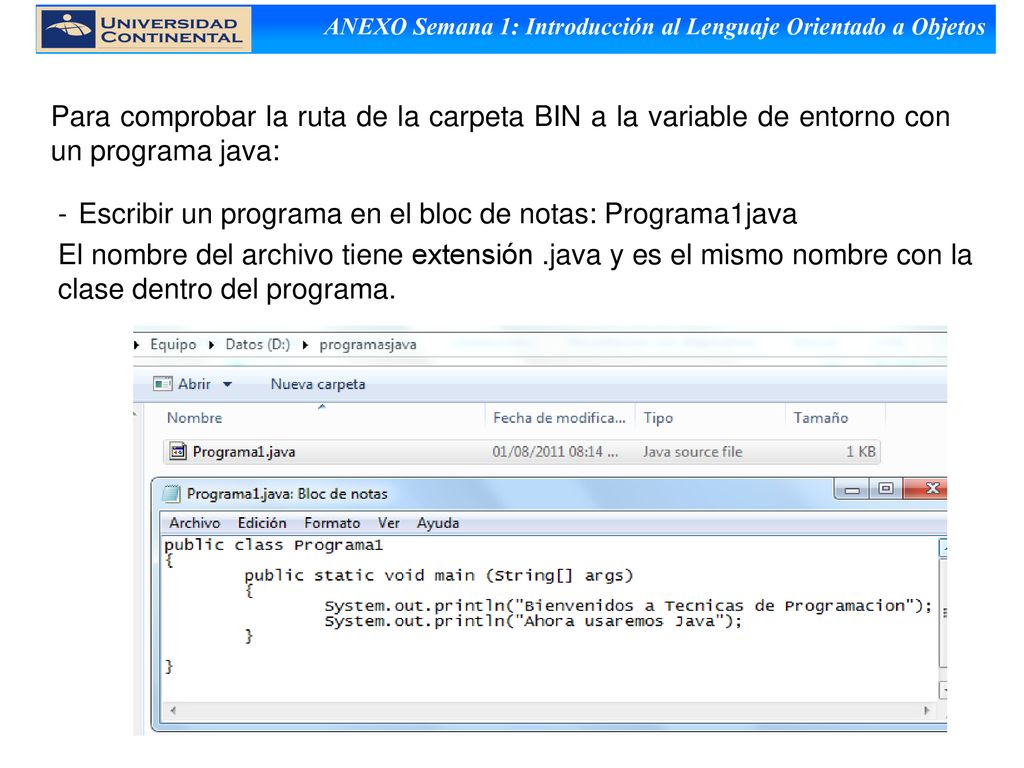Click Datos (D:) in the address bar
This screenshot has width=1024, height=768.
click(257, 344)
